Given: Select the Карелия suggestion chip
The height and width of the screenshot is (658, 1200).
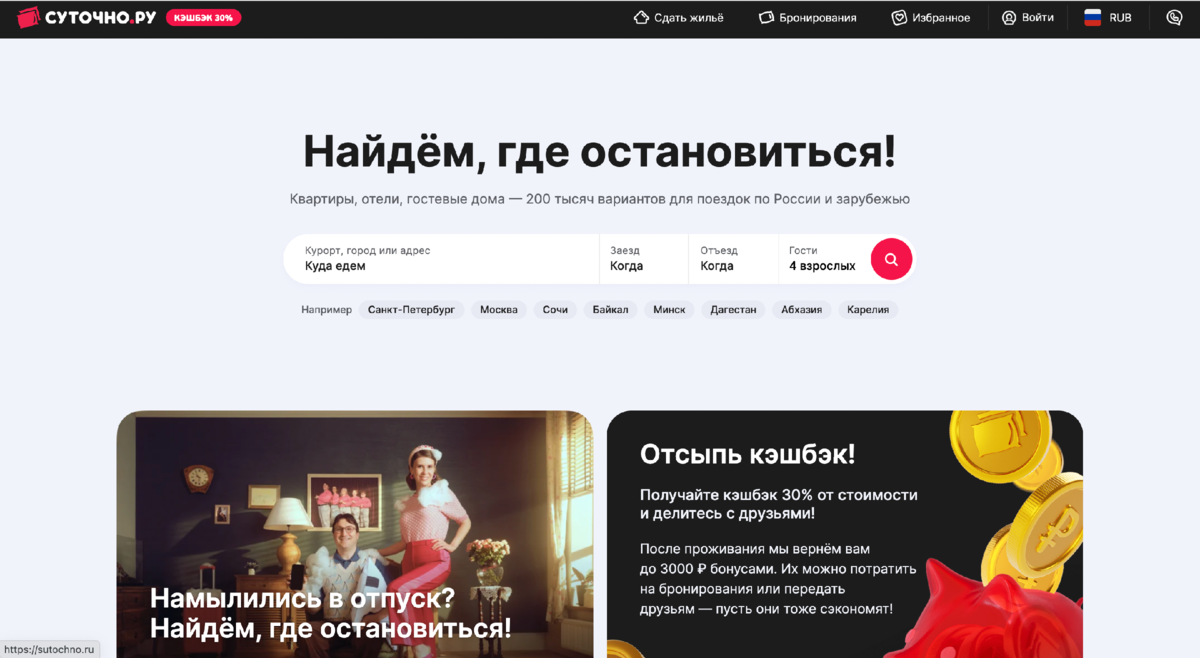Looking at the screenshot, I should [x=868, y=310].
